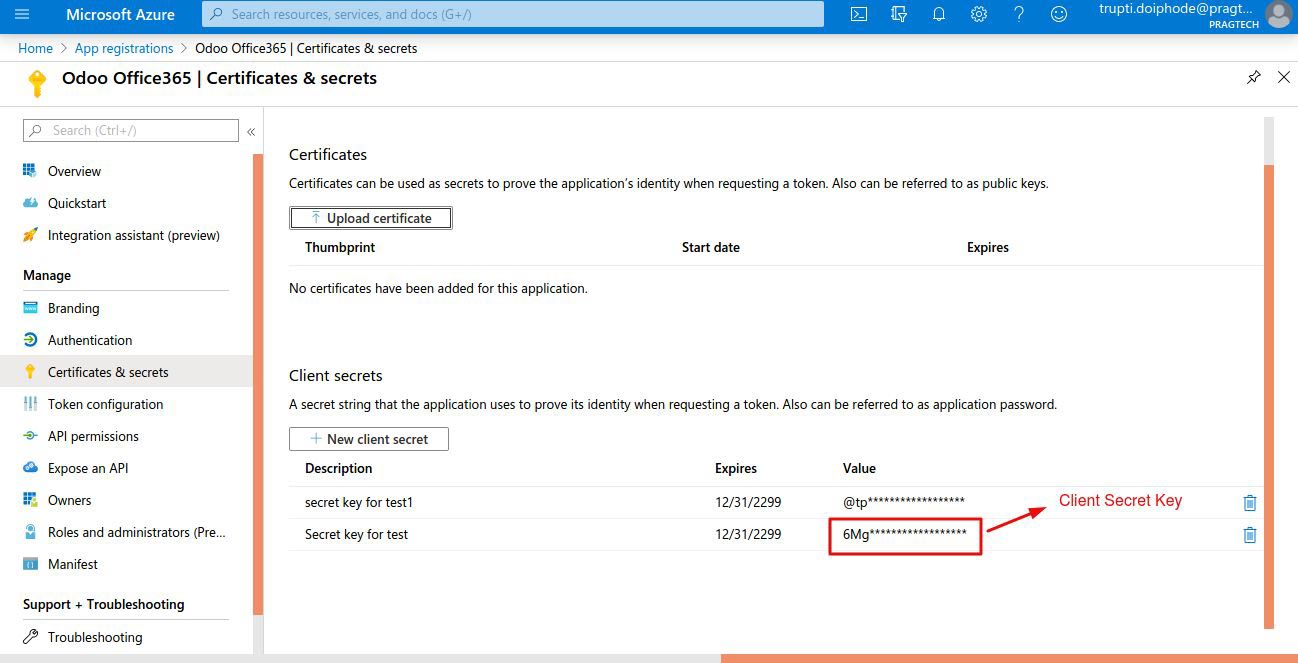The width and height of the screenshot is (1298, 663).
Task: Select the 'secret key for test1' description
Action: tap(359, 502)
